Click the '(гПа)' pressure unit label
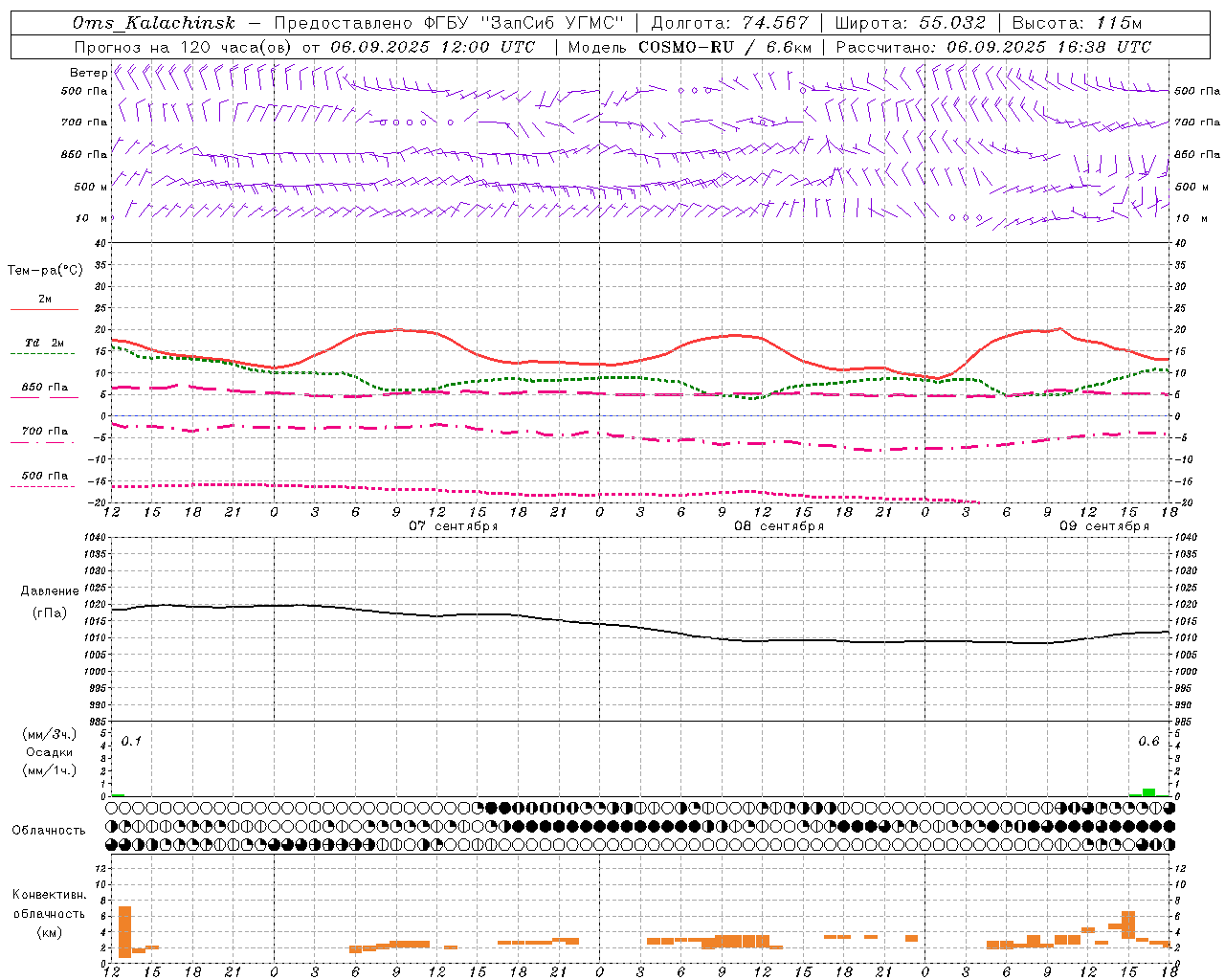This screenshot has width=1225, height=980. pyautogui.click(x=50, y=613)
